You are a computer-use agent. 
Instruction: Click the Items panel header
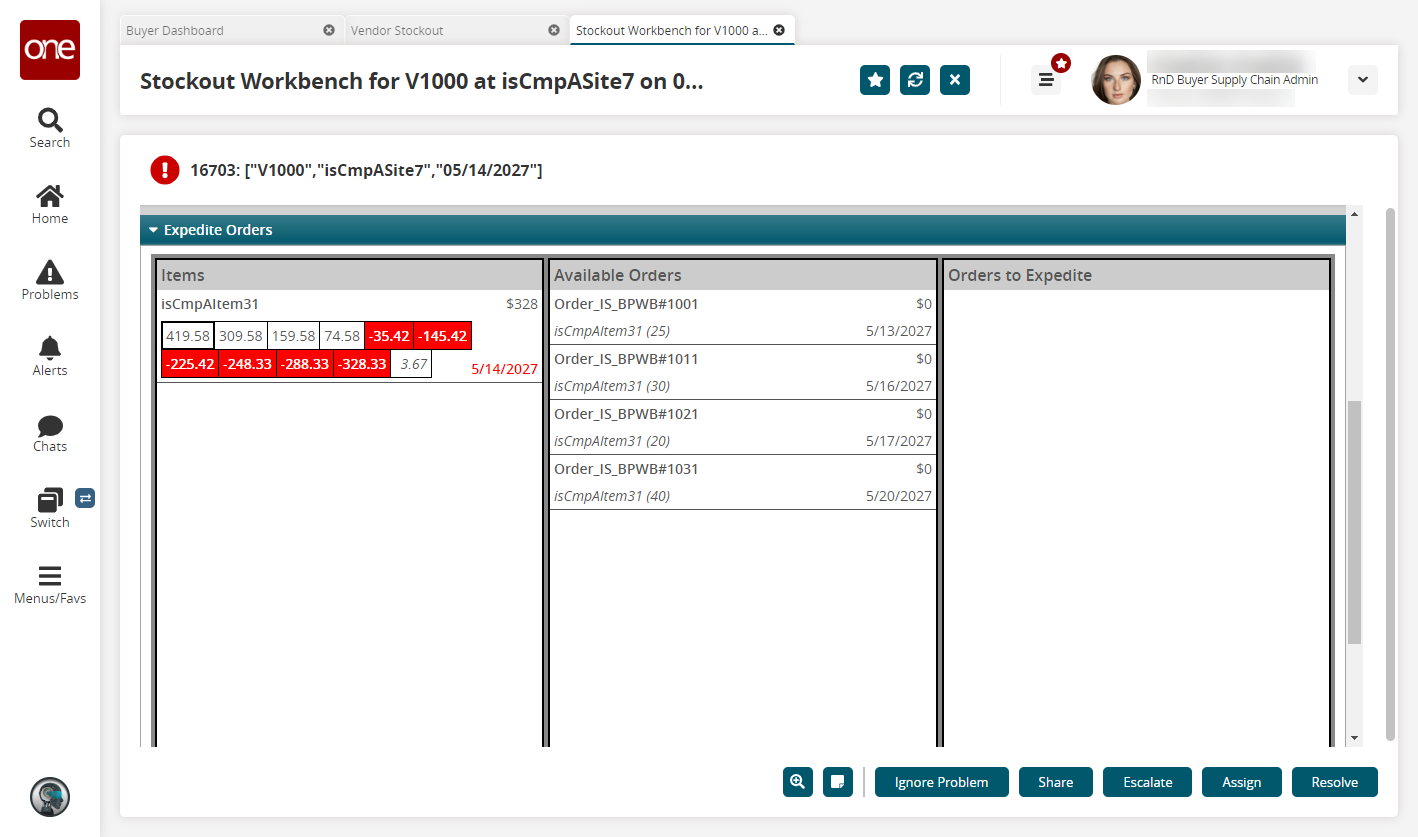349,275
